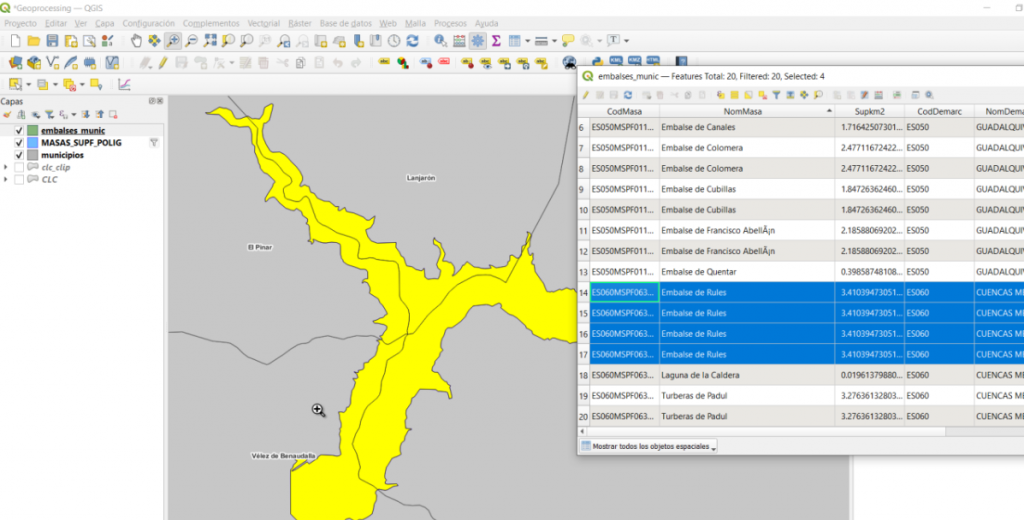The image size is (1024, 520).
Task: Toggle editing pencil in attribute table
Action: [x=587, y=94]
